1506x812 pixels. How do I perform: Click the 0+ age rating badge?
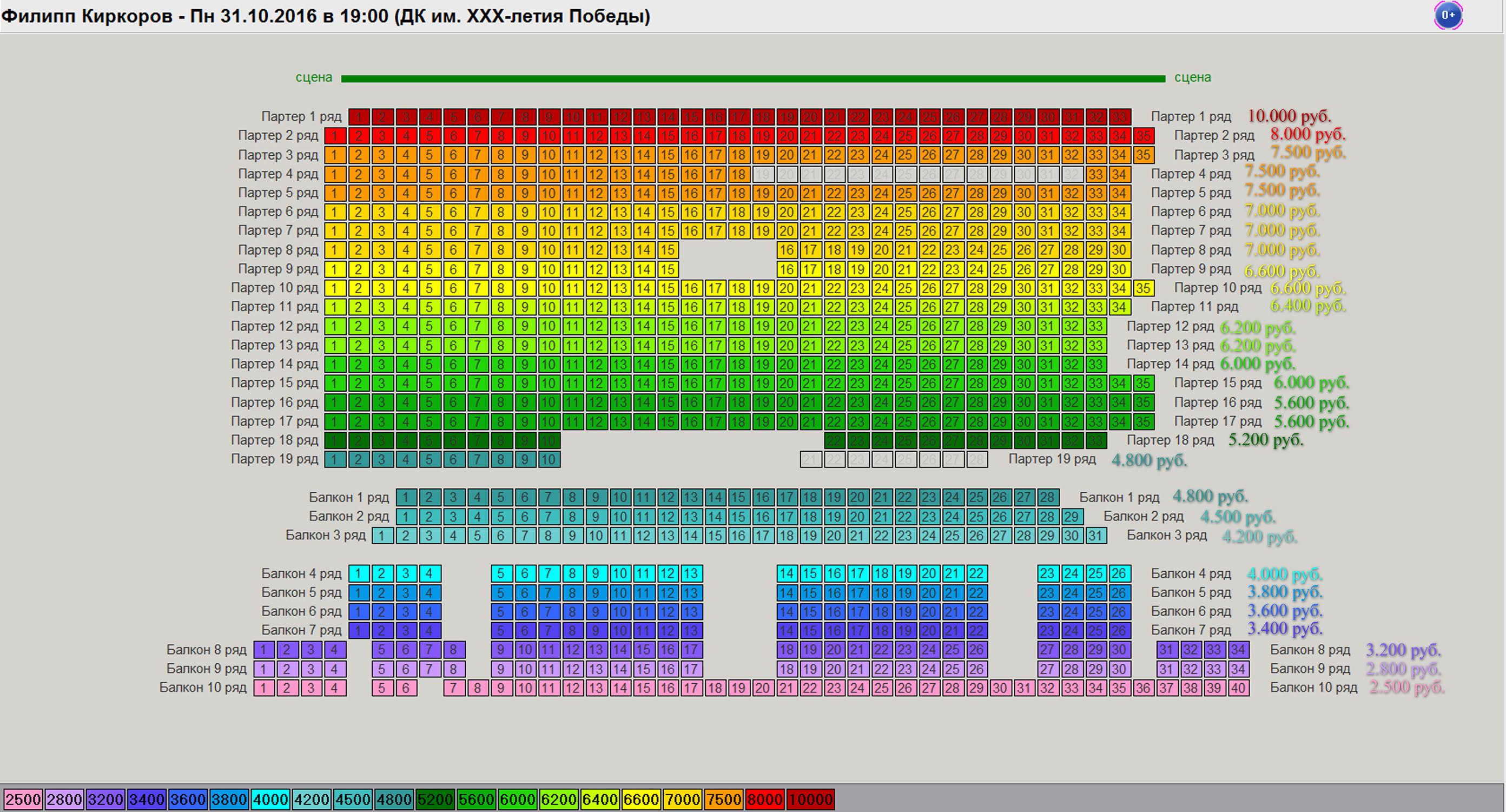(x=1448, y=16)
